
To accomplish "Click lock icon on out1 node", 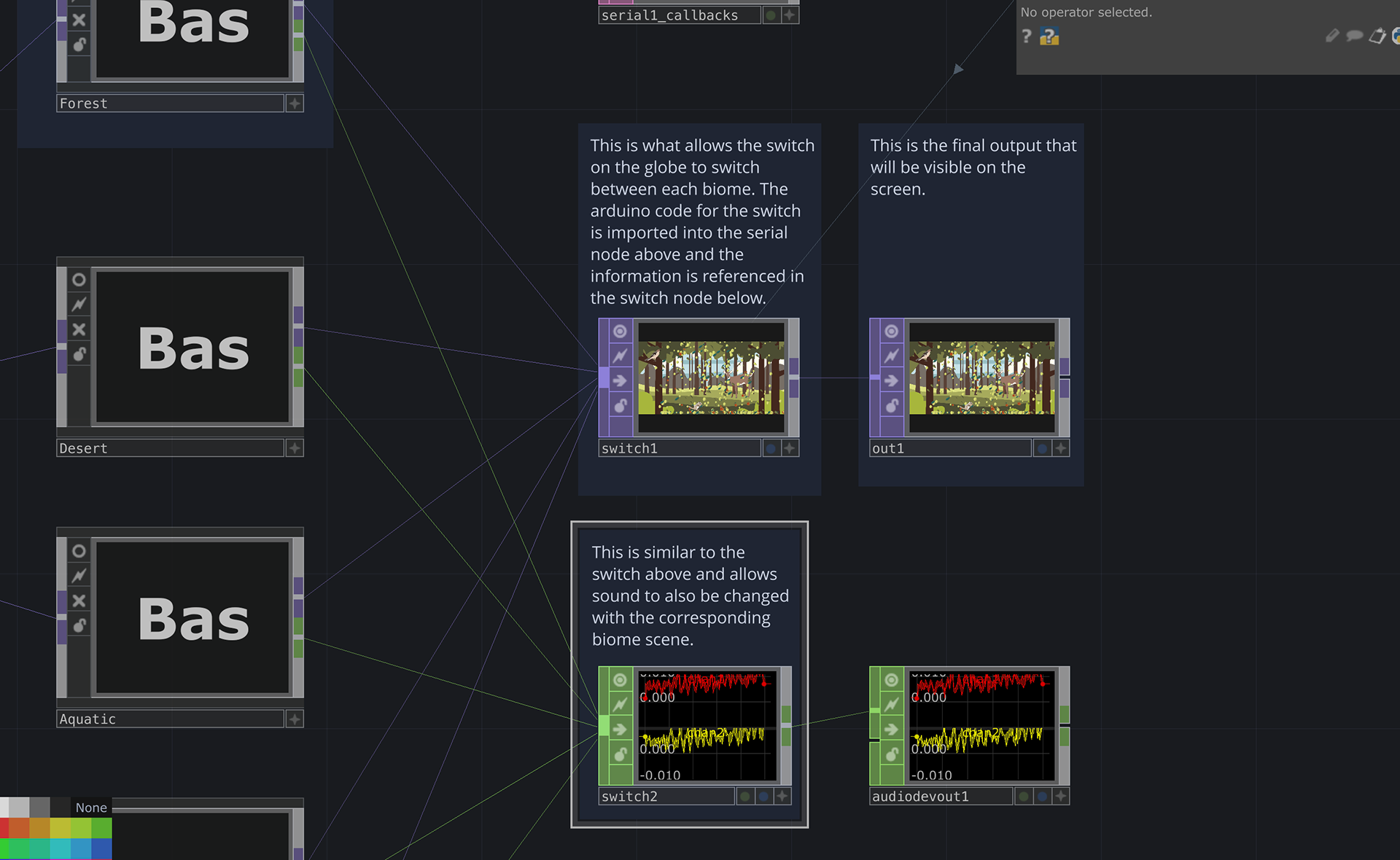I will click(891, 405).
